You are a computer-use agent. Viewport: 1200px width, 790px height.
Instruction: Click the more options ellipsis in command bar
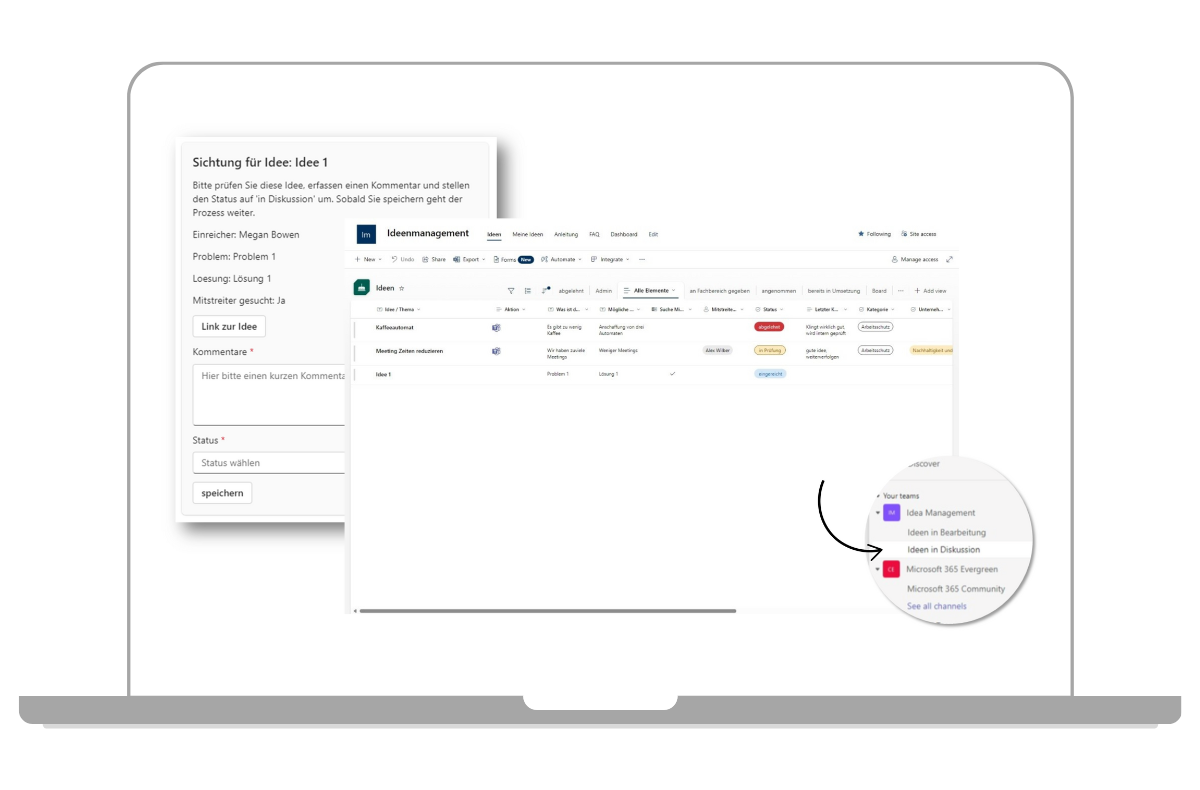(642, 259)
